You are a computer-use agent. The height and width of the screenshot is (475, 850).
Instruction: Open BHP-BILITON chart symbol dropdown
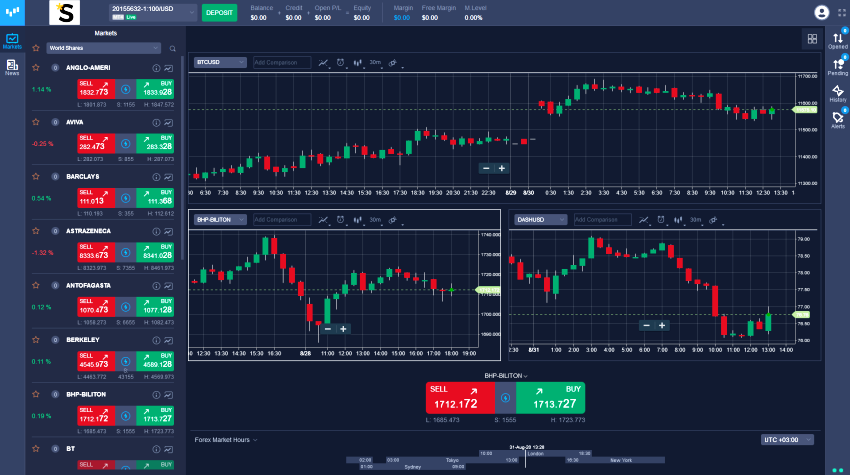(x=220, y=220)
